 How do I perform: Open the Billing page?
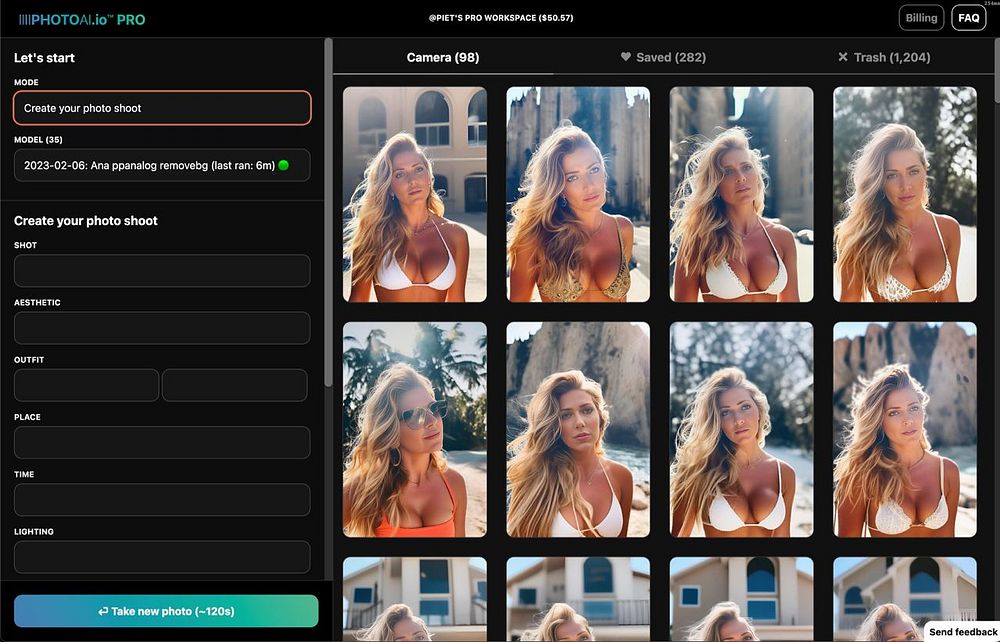coord(921,18)
